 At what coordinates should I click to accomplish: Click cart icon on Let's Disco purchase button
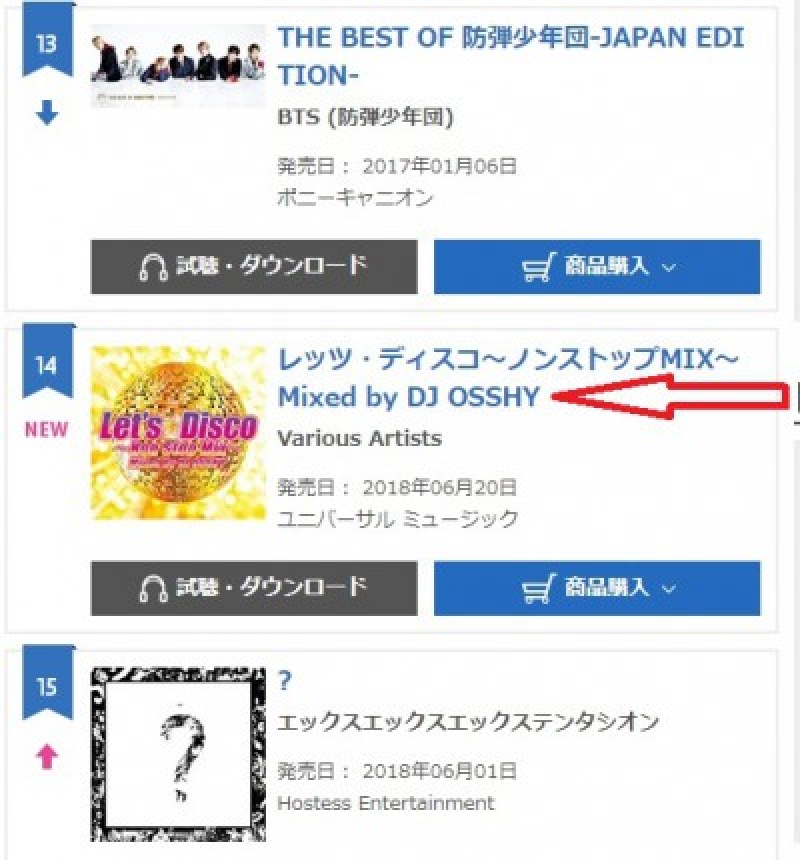(x=538, y=589)
